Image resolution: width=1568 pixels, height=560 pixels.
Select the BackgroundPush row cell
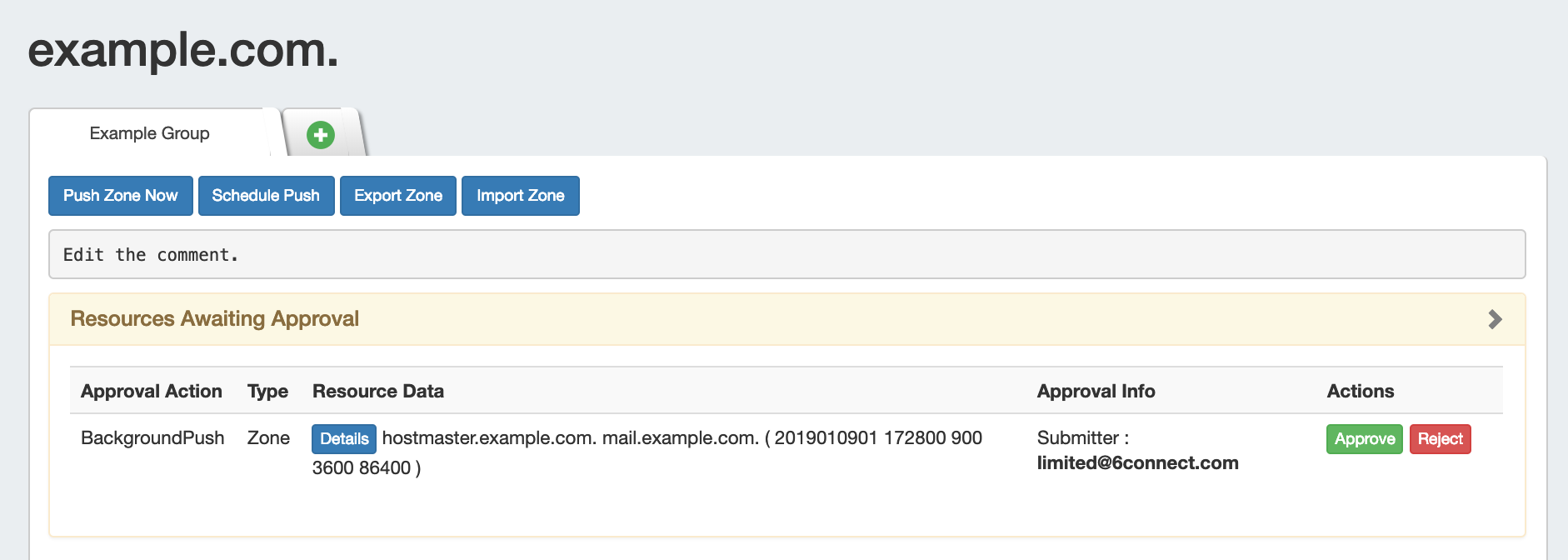pos(152,438)
